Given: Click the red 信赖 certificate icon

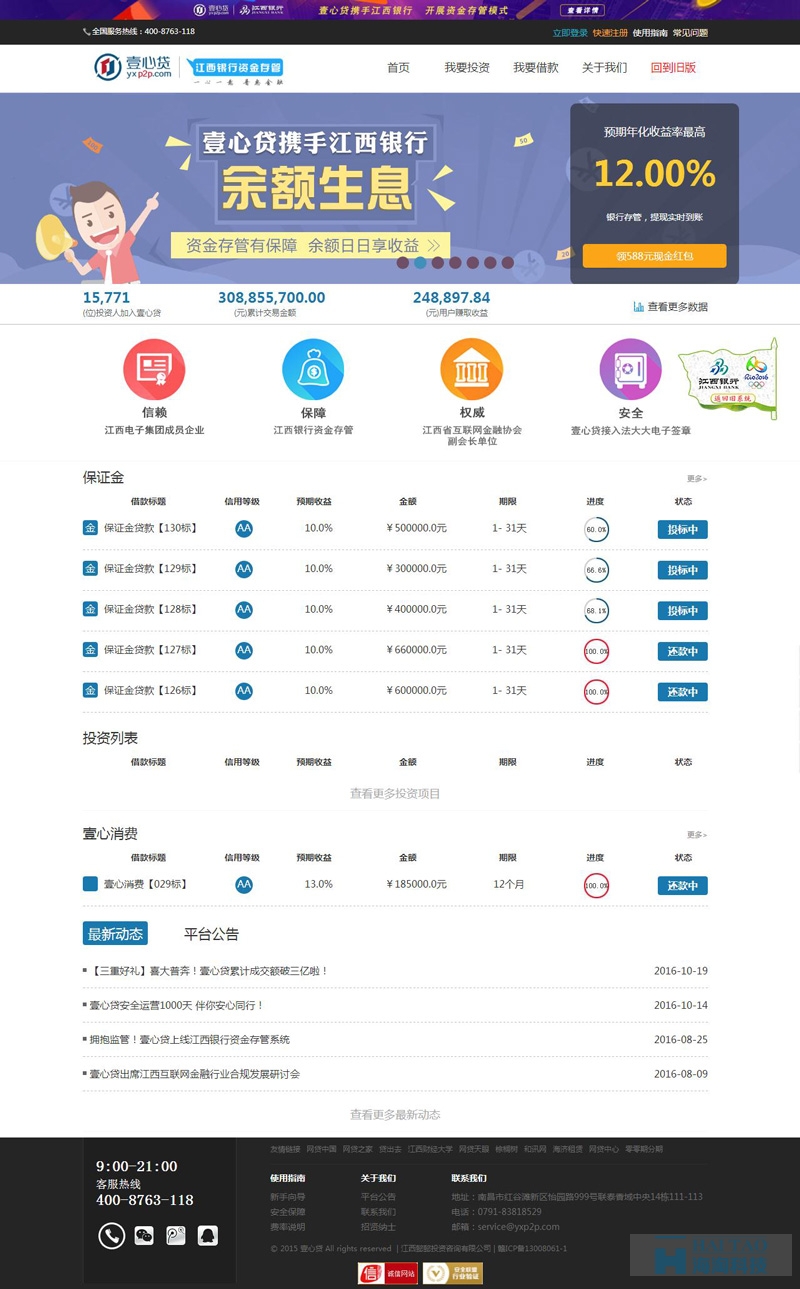Looking at the screenshot, I should [154, 370].
